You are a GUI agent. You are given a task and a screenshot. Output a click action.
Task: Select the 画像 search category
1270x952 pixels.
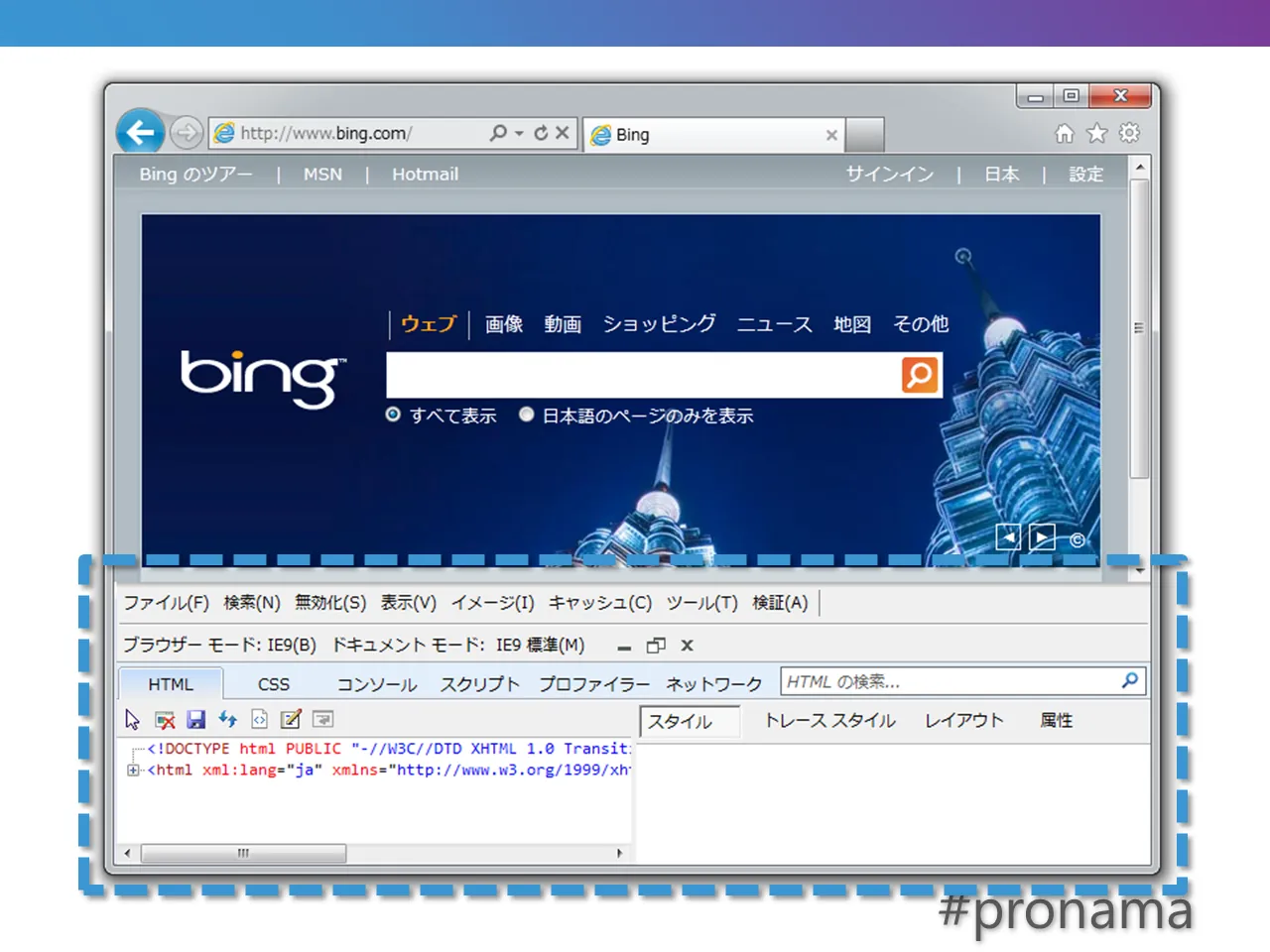click(x=504, y=324)
